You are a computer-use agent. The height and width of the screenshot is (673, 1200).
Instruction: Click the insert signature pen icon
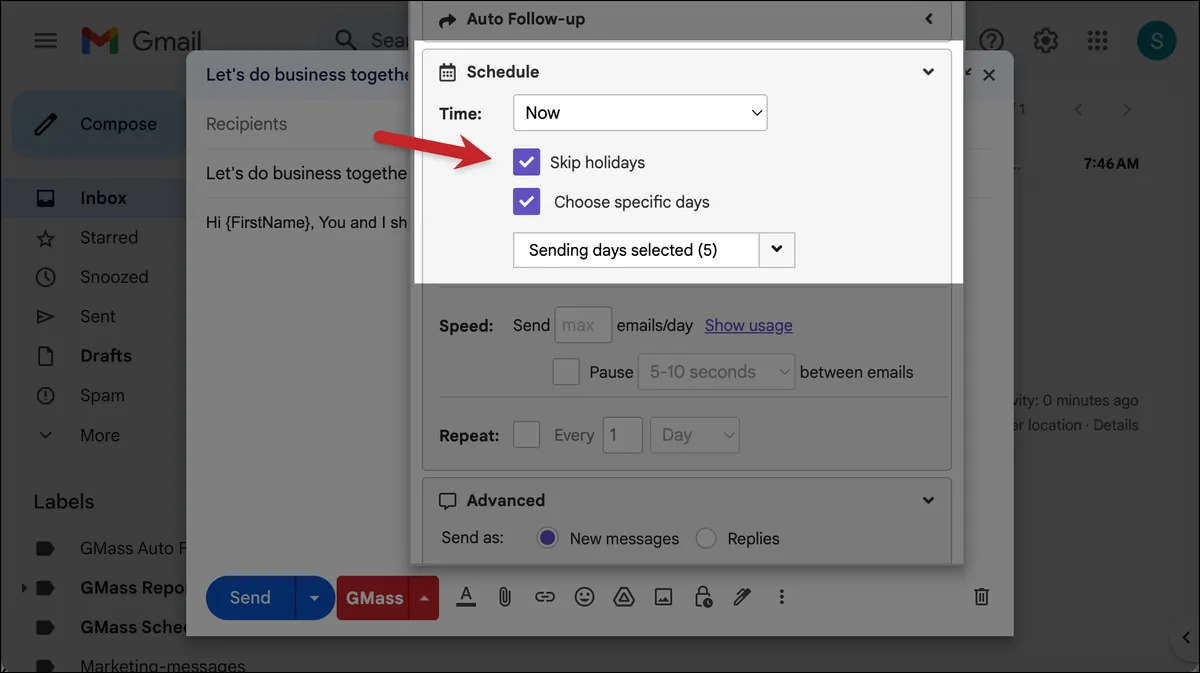[x=742, y=597]
